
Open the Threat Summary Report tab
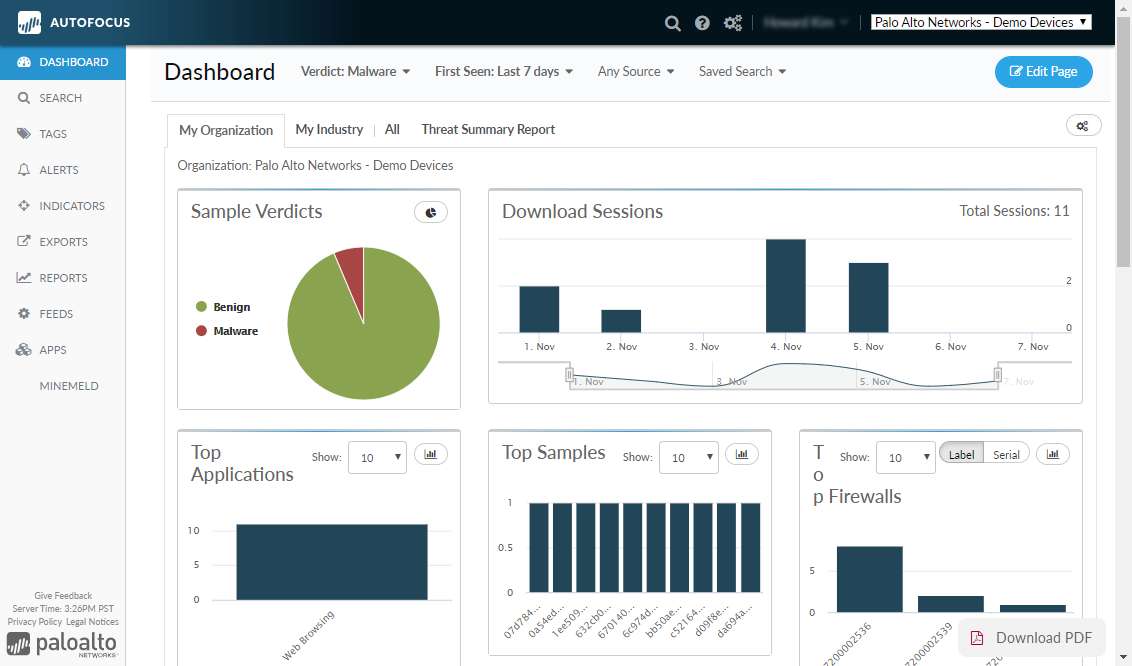click(488, 130)
